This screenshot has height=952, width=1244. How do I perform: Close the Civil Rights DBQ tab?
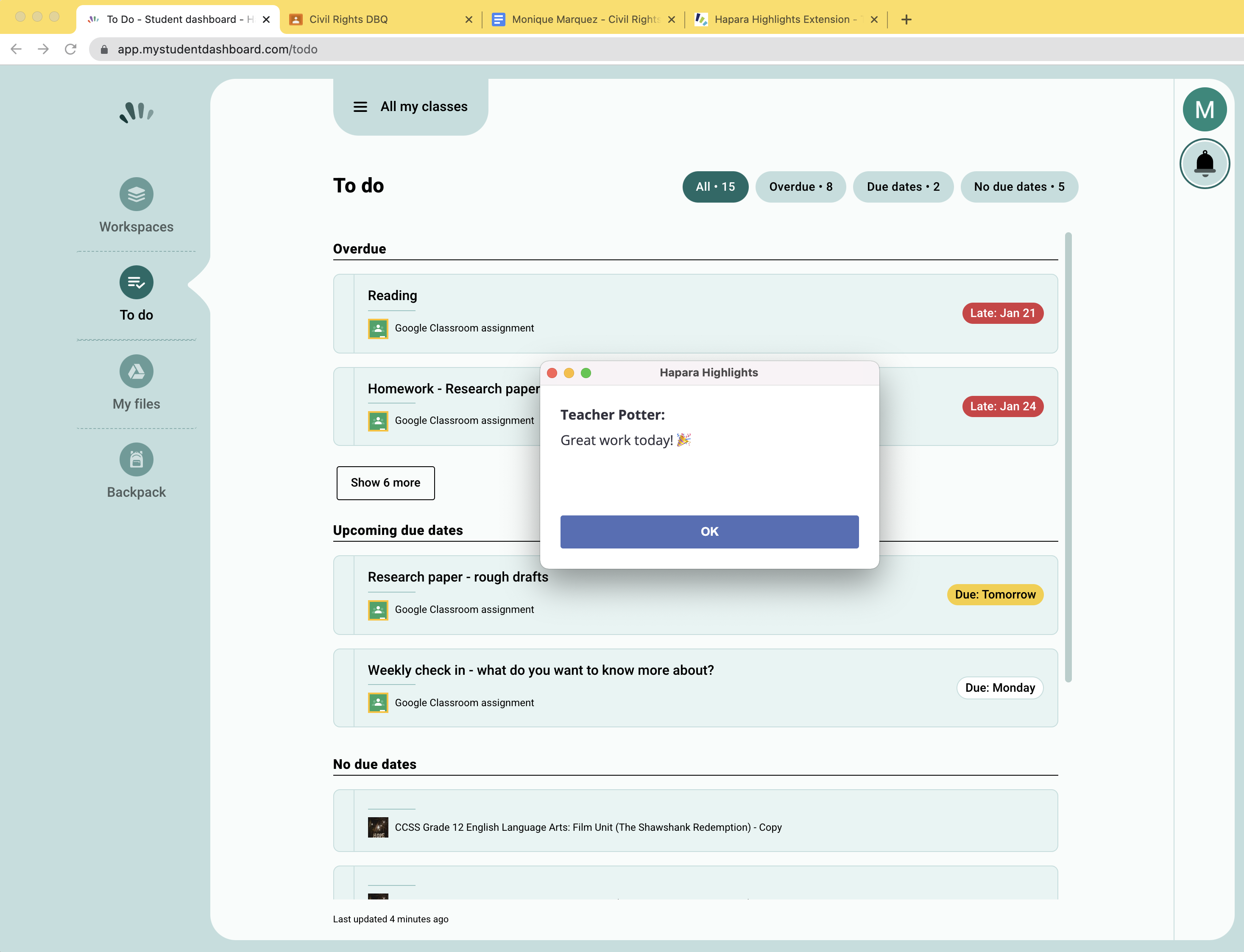pyautogui.click(x=469, y=19)
